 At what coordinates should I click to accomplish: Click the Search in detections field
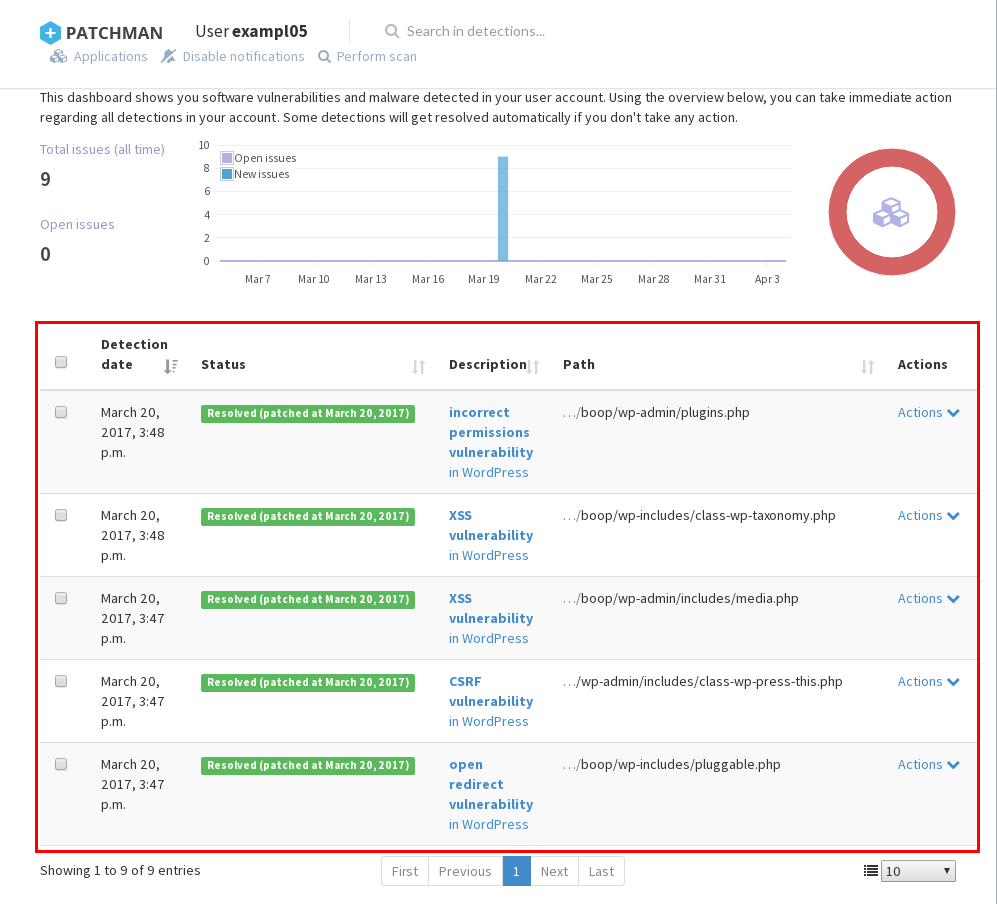pyautogui.click(x=475, y=31)
